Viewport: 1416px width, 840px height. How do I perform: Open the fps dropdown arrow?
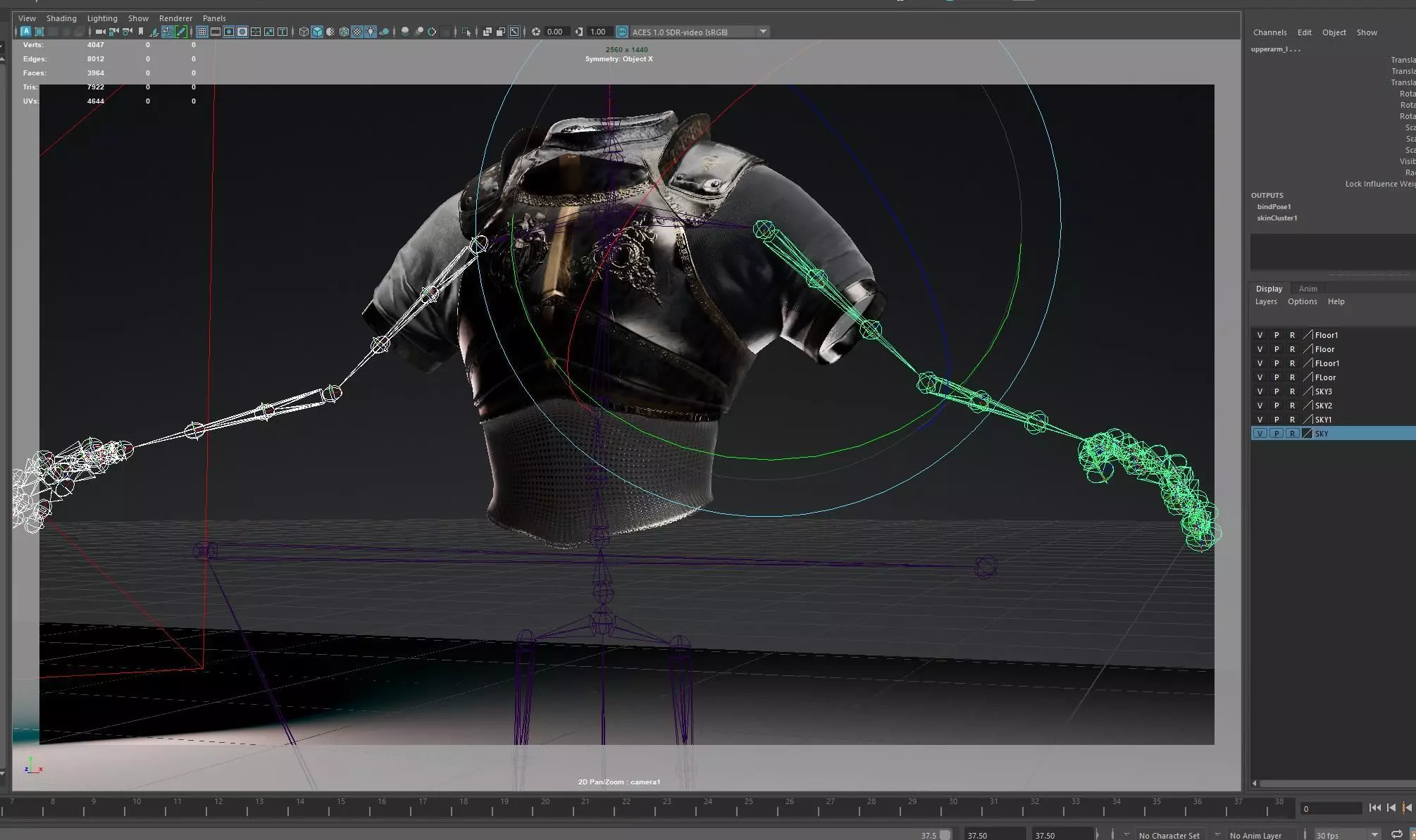click(1374, 835)
